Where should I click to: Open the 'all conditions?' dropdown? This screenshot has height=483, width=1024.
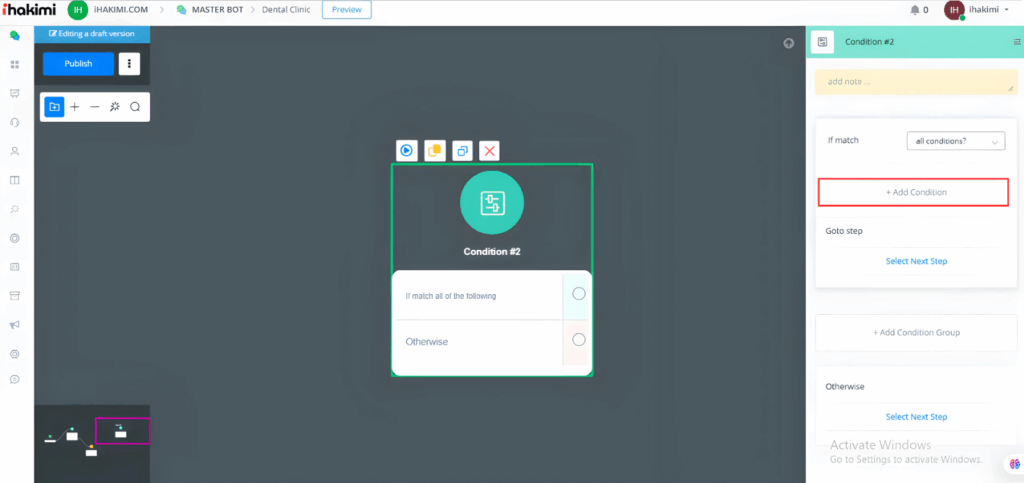click(x=955, y=142)
